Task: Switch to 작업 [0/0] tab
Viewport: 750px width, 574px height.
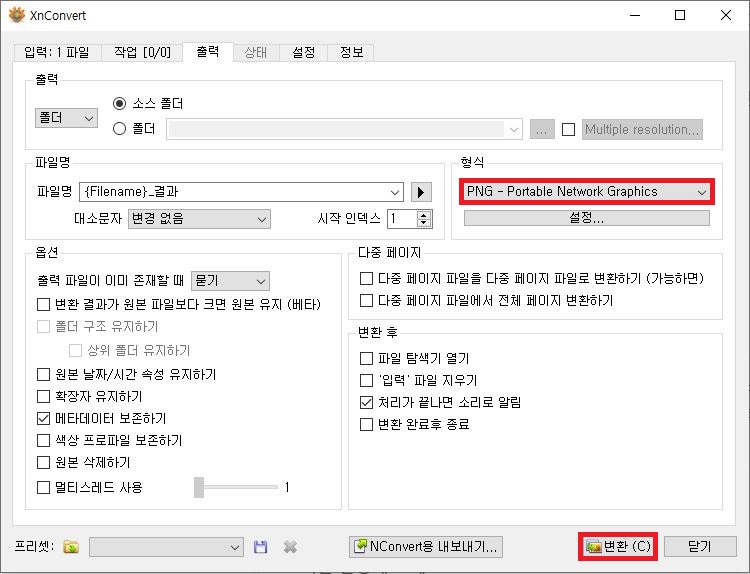Action: click(x=142, y=52)
